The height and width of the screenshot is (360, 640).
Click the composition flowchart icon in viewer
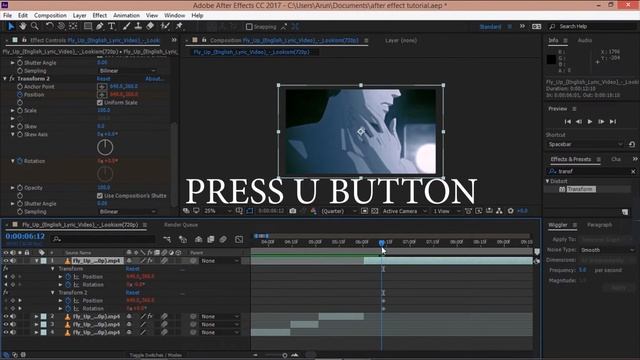click(499, 211)
